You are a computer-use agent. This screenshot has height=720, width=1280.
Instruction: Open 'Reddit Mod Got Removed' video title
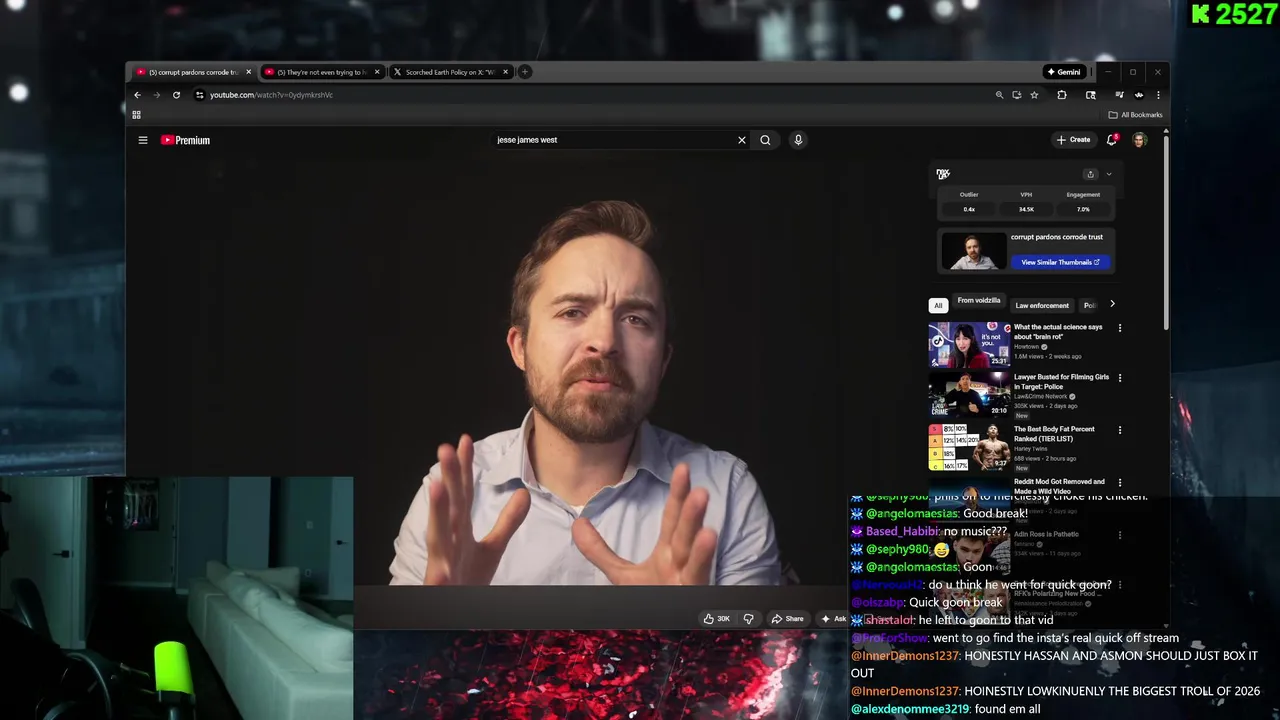1059,486
